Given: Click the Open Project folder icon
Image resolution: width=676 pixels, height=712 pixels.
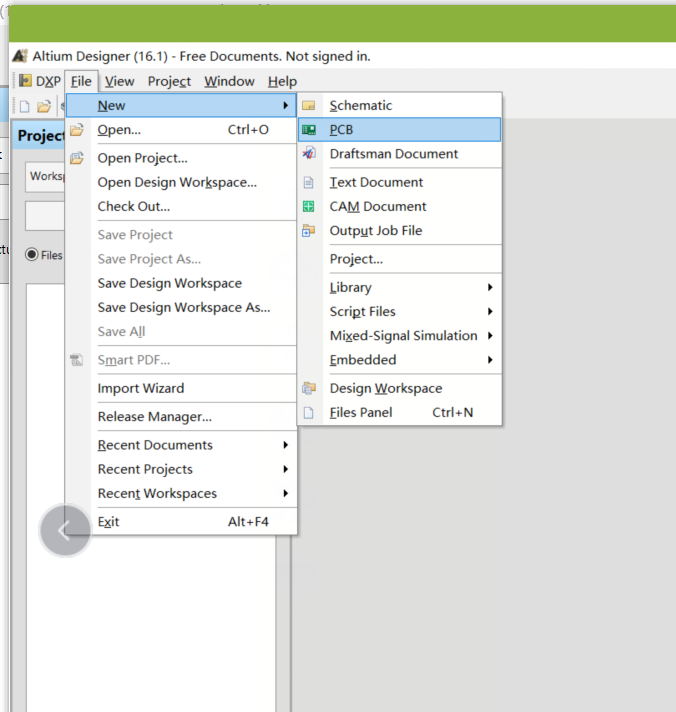Looking at the screenshot, I should [x=77, y=158].
